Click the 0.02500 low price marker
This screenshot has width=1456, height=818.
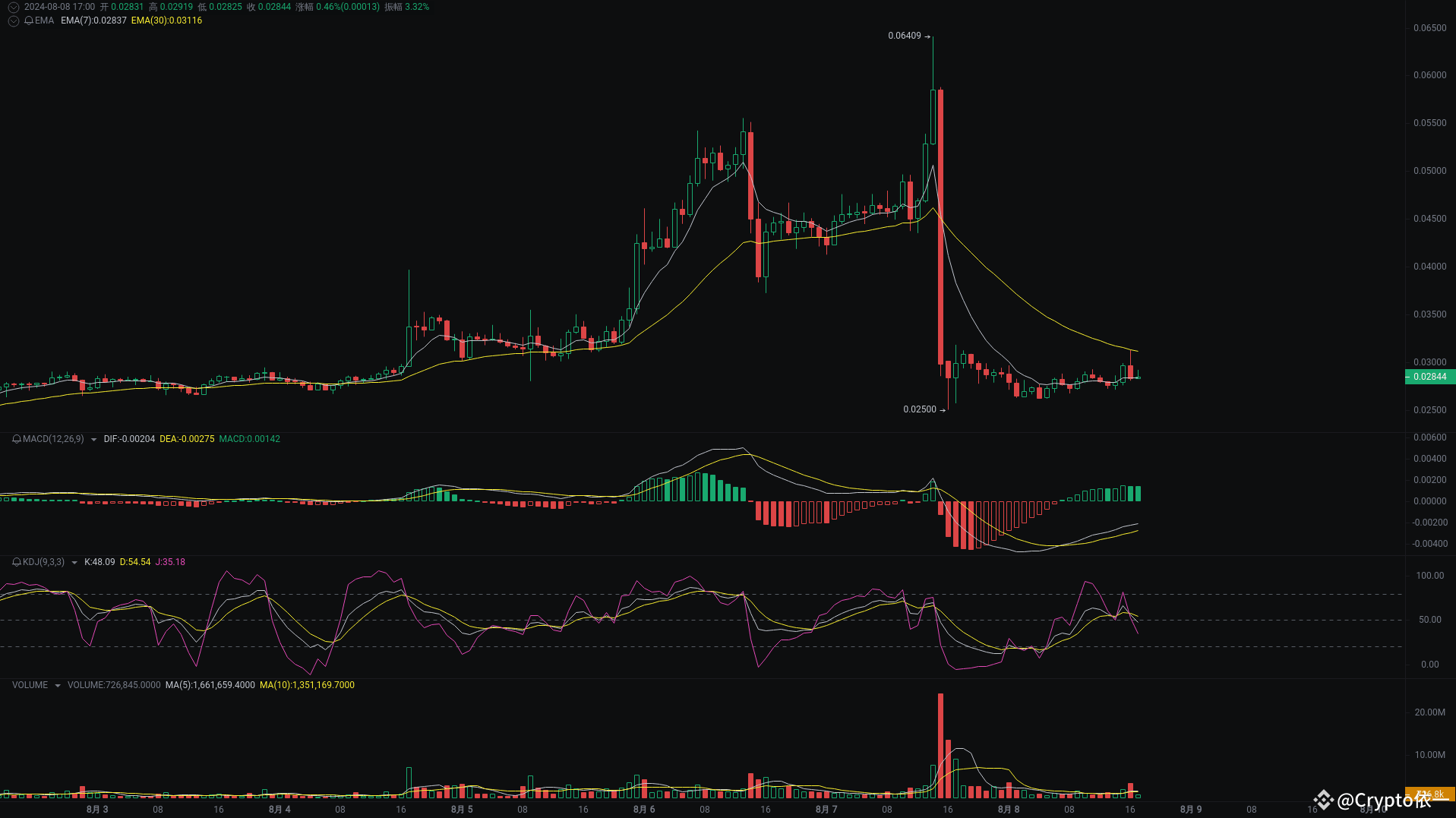click(920, 409)
